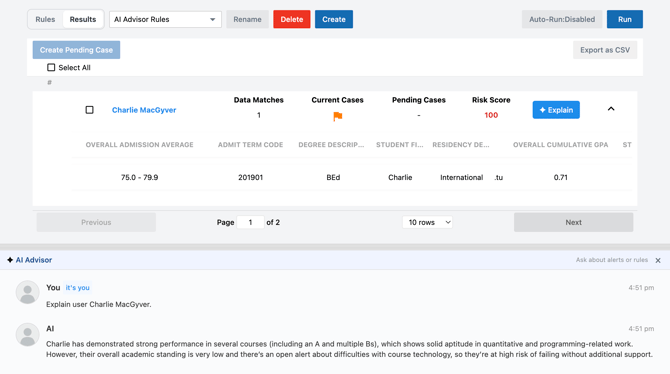Screen dimensions: 670x374
Task: Click the Rename button
Action: [x=247, y=19]
